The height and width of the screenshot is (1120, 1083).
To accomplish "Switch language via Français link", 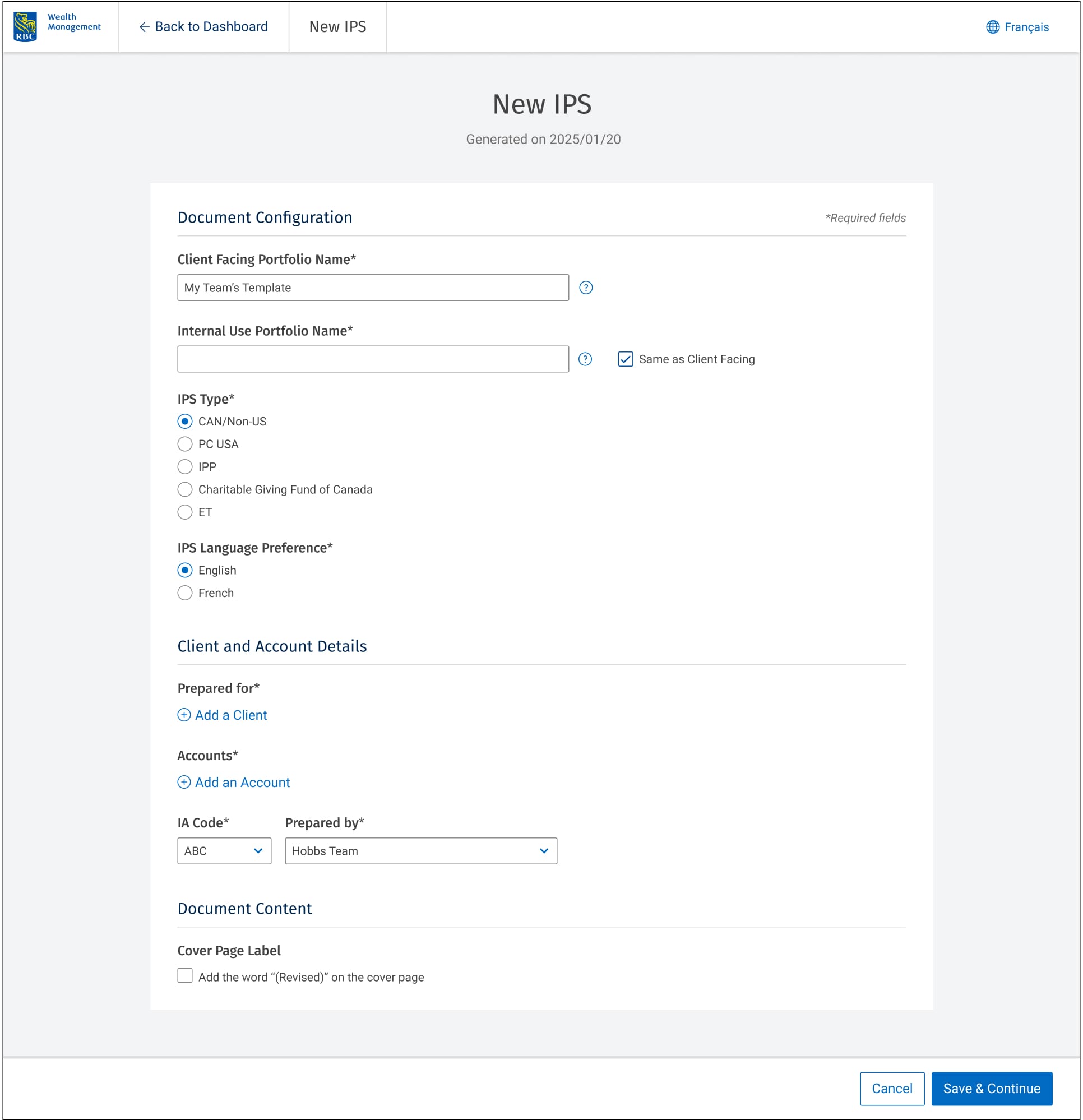I will (1026, 27).
